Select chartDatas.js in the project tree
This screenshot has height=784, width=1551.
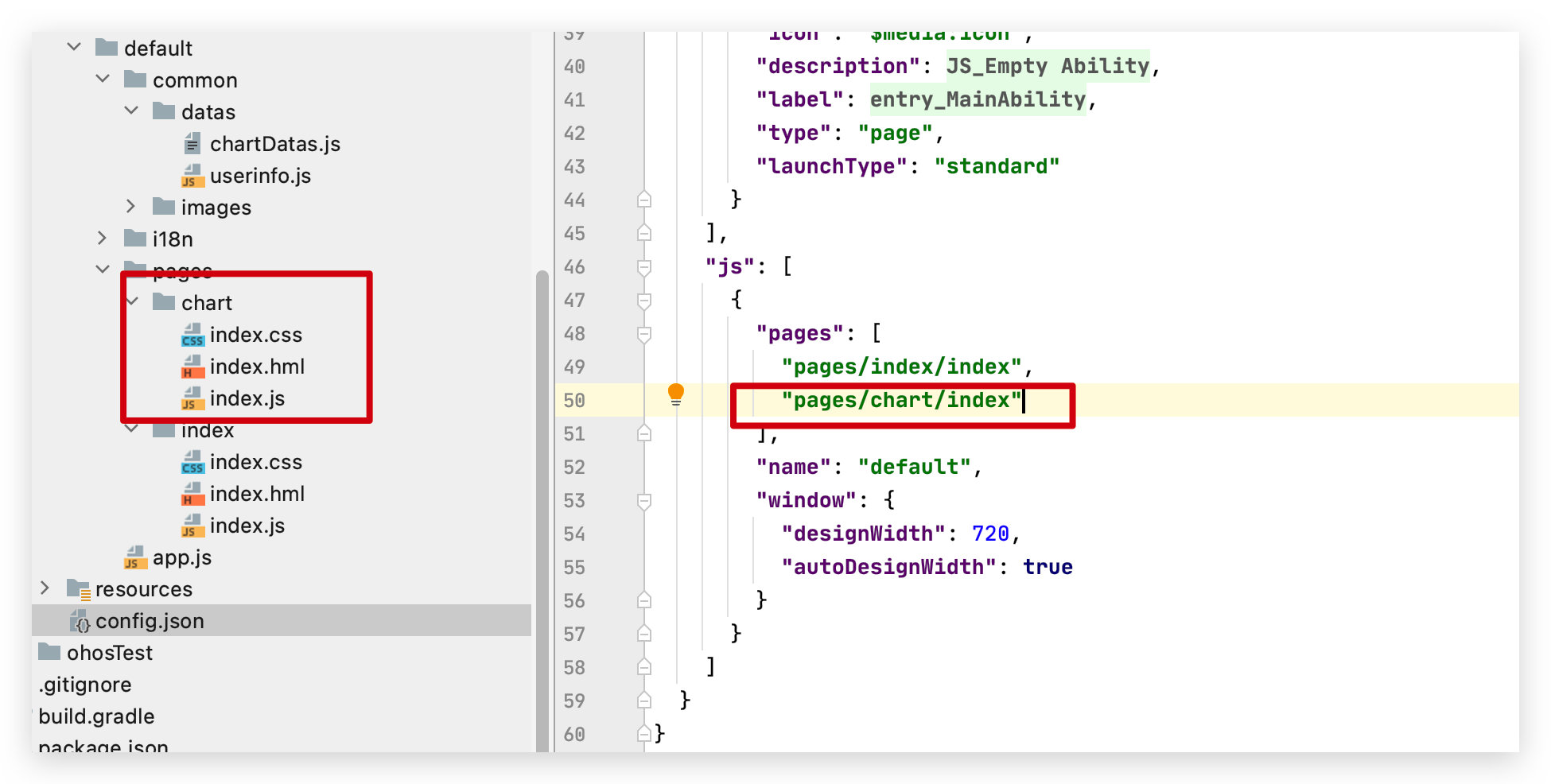(275, 143)
